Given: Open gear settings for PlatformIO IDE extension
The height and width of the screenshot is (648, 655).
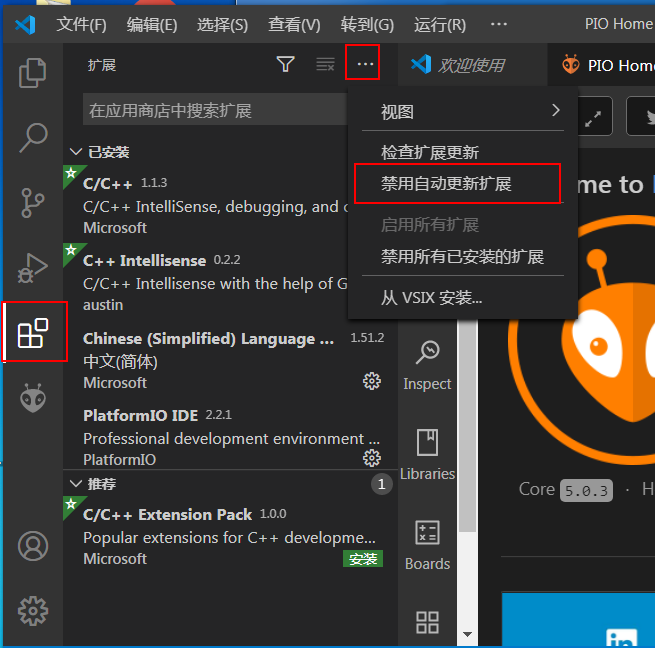Looking at the screenshot, I should (371, 458).
